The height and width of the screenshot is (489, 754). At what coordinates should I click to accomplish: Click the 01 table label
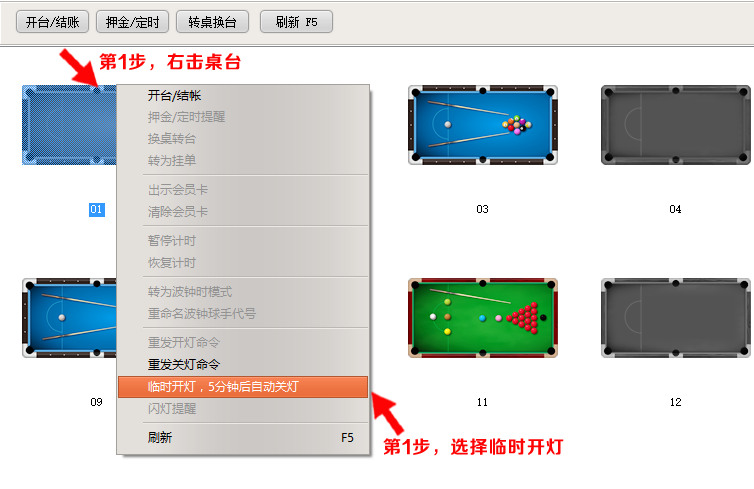click(x=97, y=209)
